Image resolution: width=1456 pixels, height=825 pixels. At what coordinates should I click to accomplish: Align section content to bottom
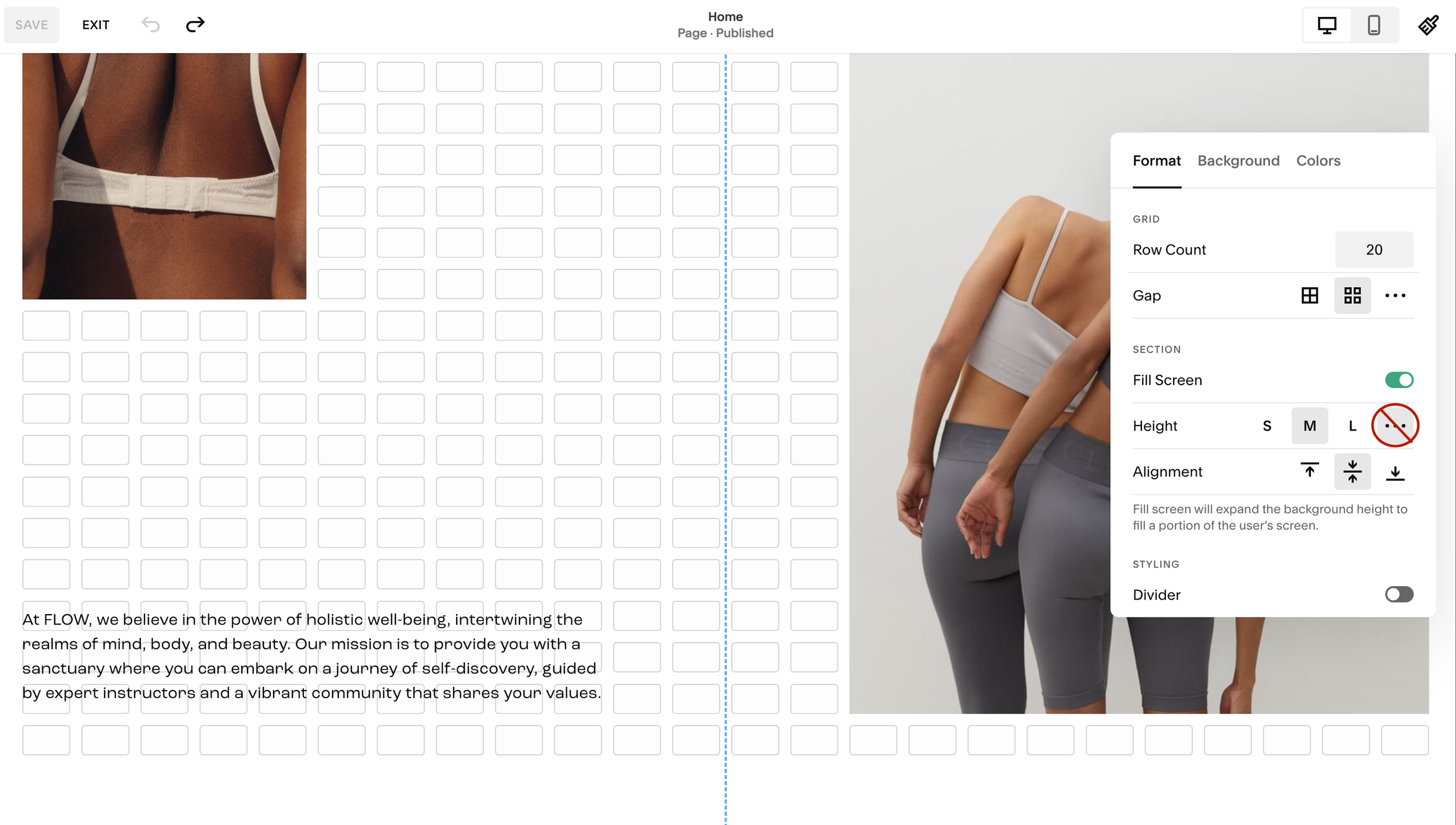(x=1395, y=472)
